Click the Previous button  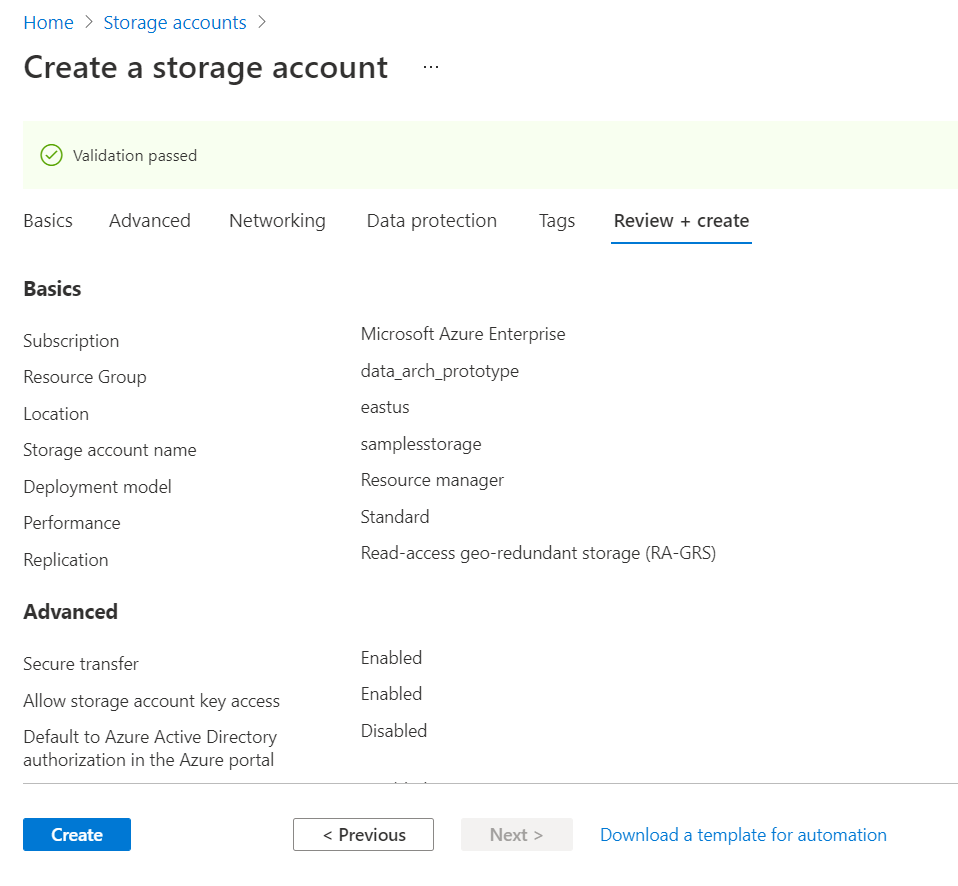point(363,835)
